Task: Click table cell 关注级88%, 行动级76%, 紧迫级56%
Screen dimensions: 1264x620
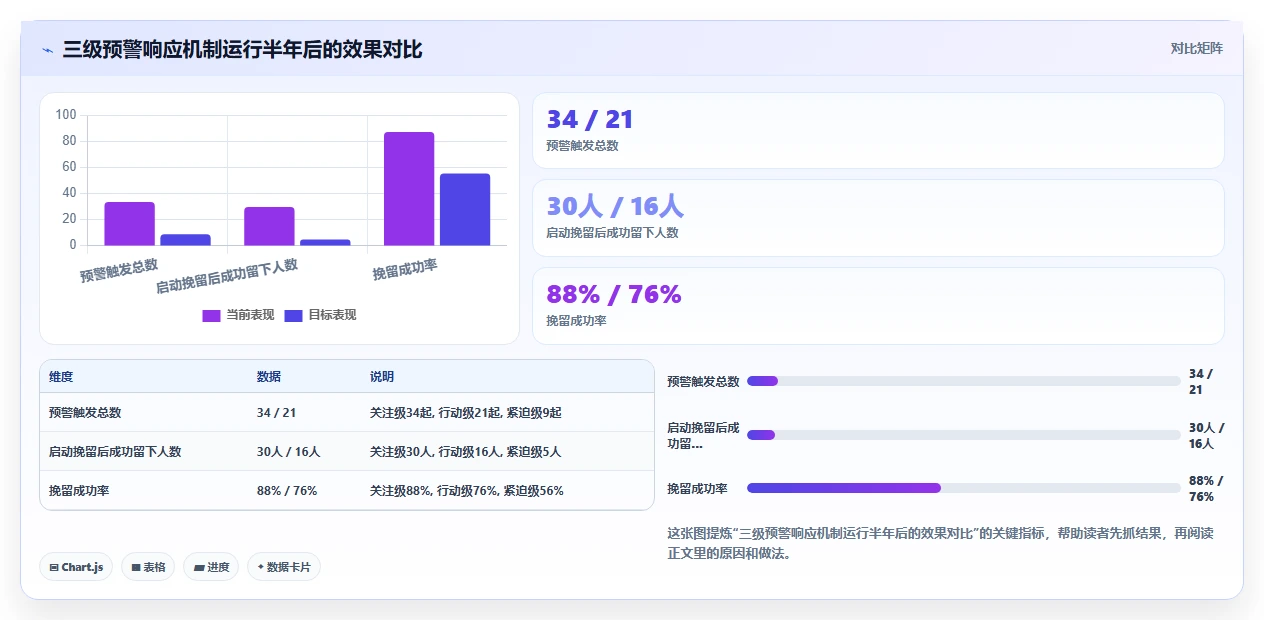Action: pos(467,490)
